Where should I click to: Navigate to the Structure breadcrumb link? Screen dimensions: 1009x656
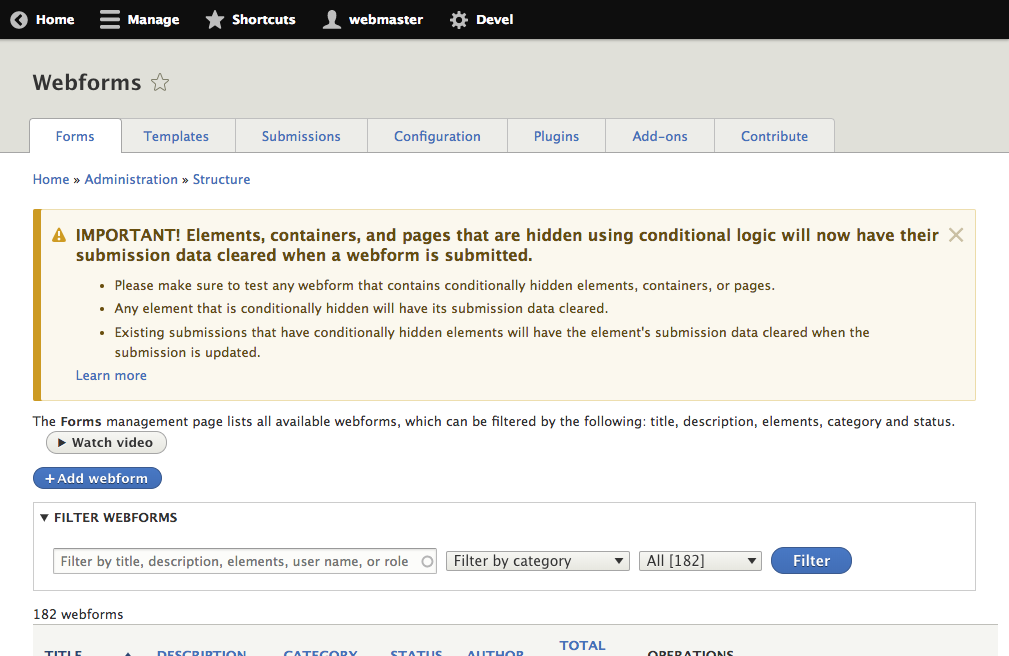(221, 179)
